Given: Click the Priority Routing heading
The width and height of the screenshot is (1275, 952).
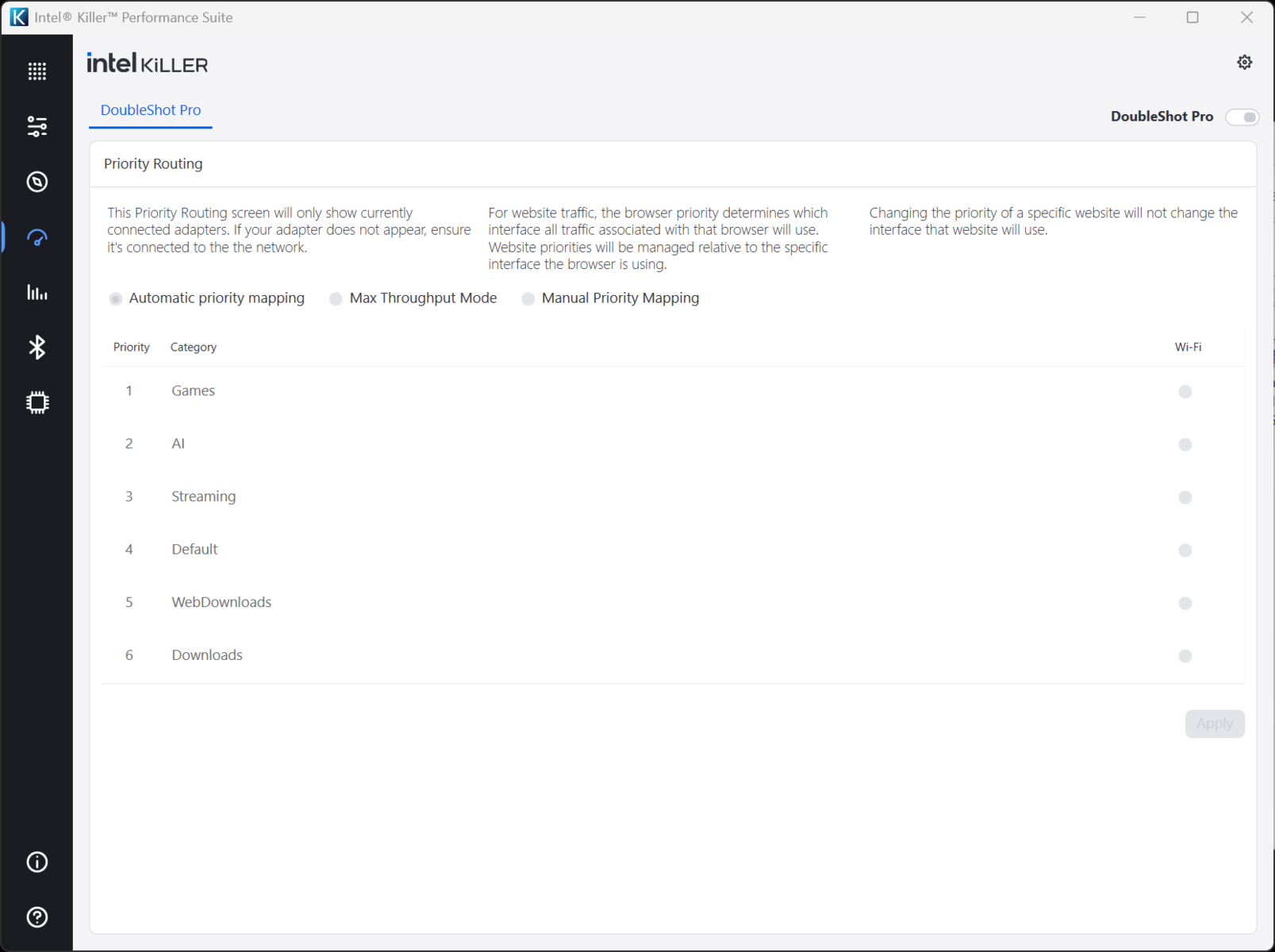Looking at the screenshot, I should [x=153, y=164].
